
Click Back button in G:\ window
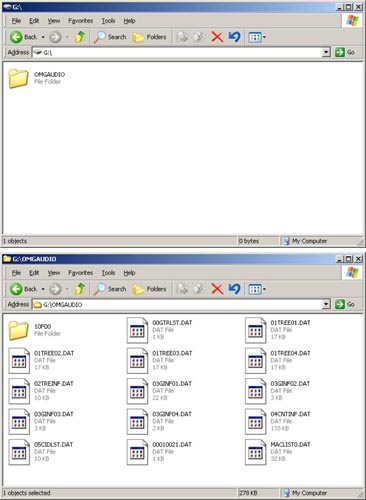23,37
